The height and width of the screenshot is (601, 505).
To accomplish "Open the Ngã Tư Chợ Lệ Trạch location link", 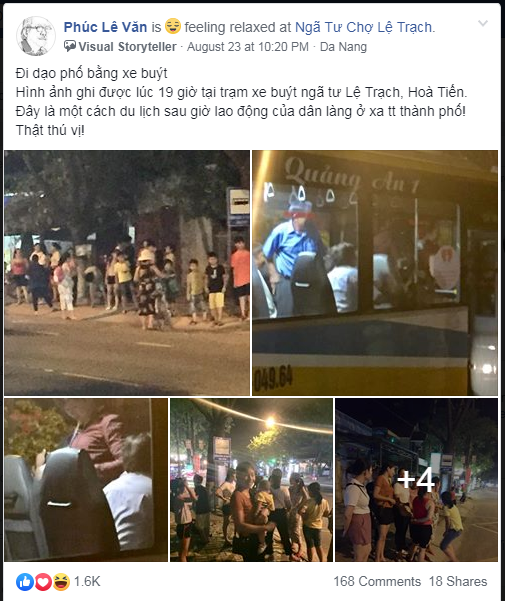I will (x=365, y=27).
